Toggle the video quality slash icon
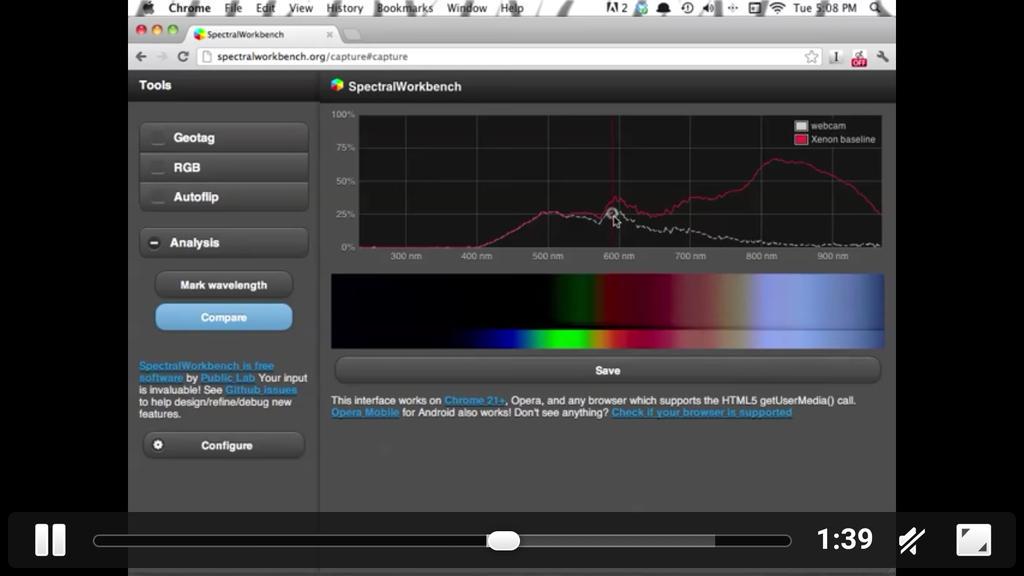The height and width of the screenshot is (576, 1024). pos(912,540)
